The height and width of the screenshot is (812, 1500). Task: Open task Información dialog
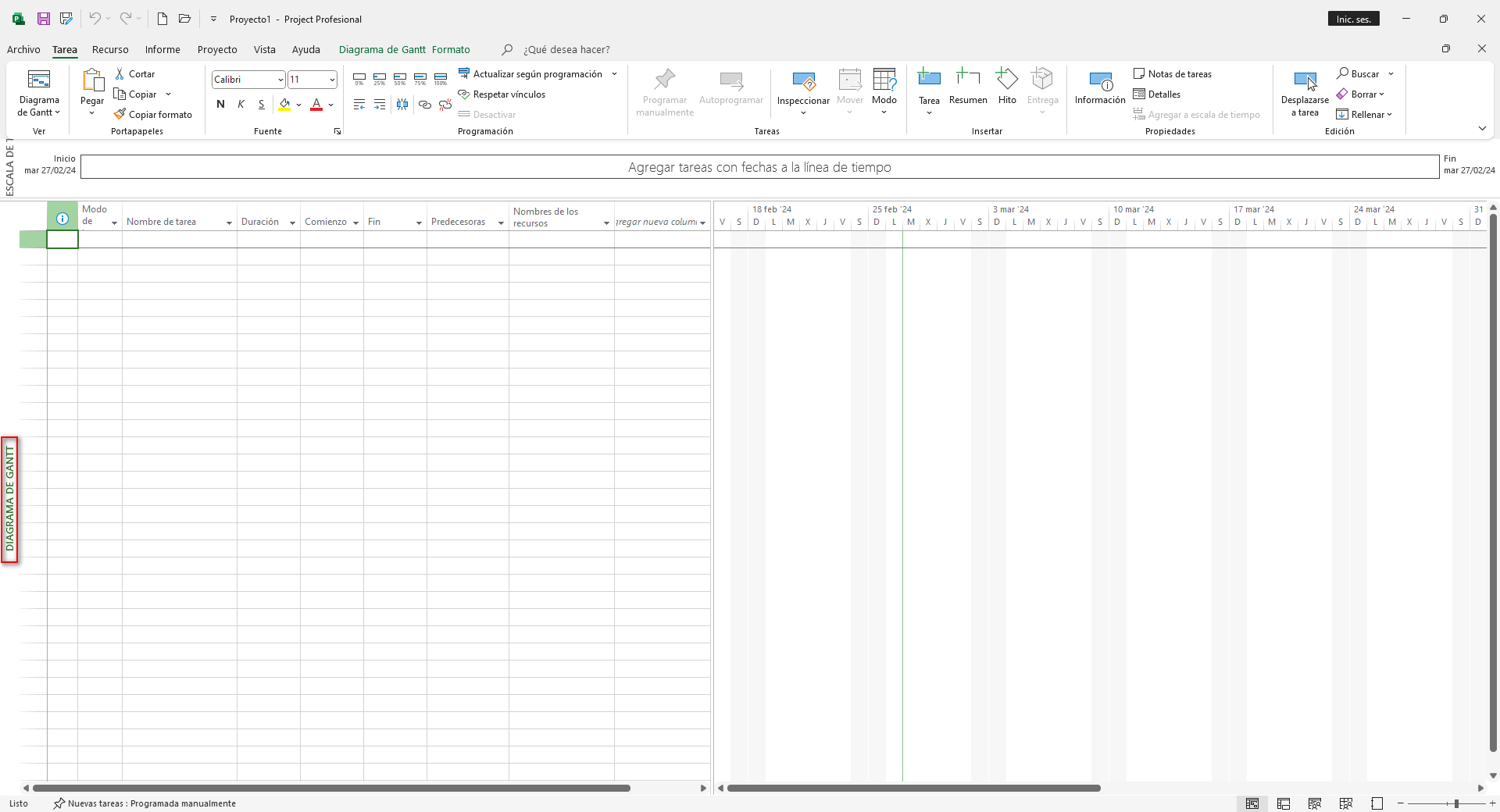click(x=1100, y=87)
